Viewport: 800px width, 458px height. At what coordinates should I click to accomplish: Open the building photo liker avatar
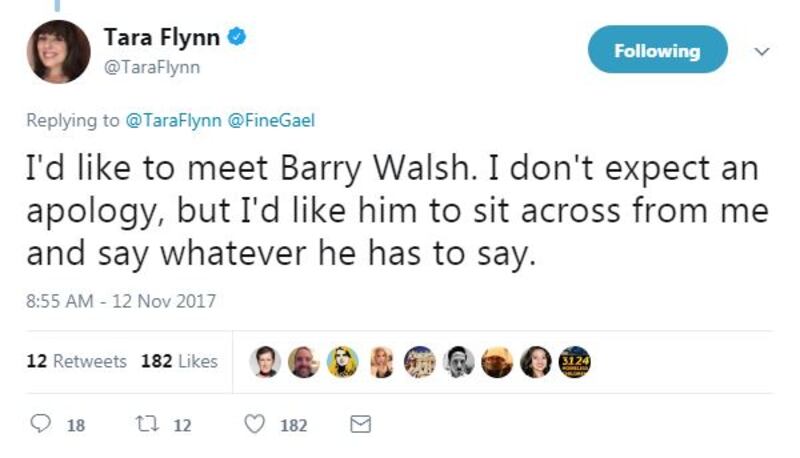[x=420, y=361]
